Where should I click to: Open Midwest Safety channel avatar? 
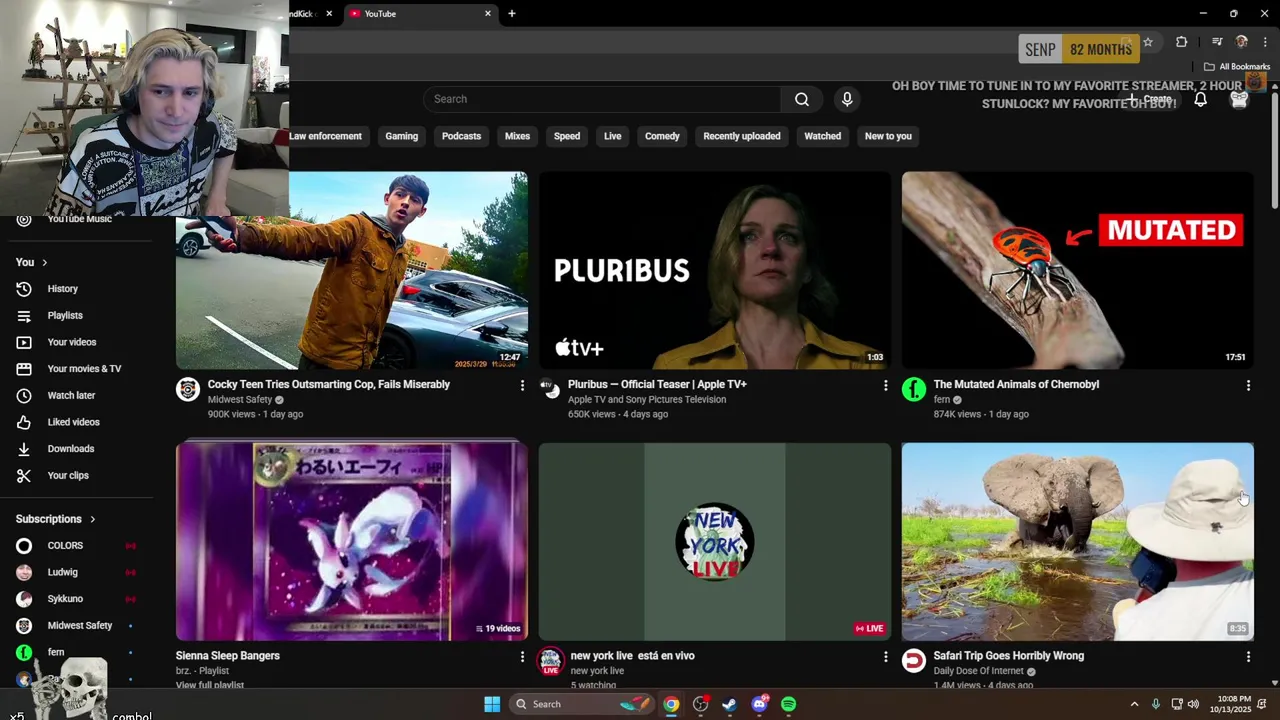(x=188, y=390)
